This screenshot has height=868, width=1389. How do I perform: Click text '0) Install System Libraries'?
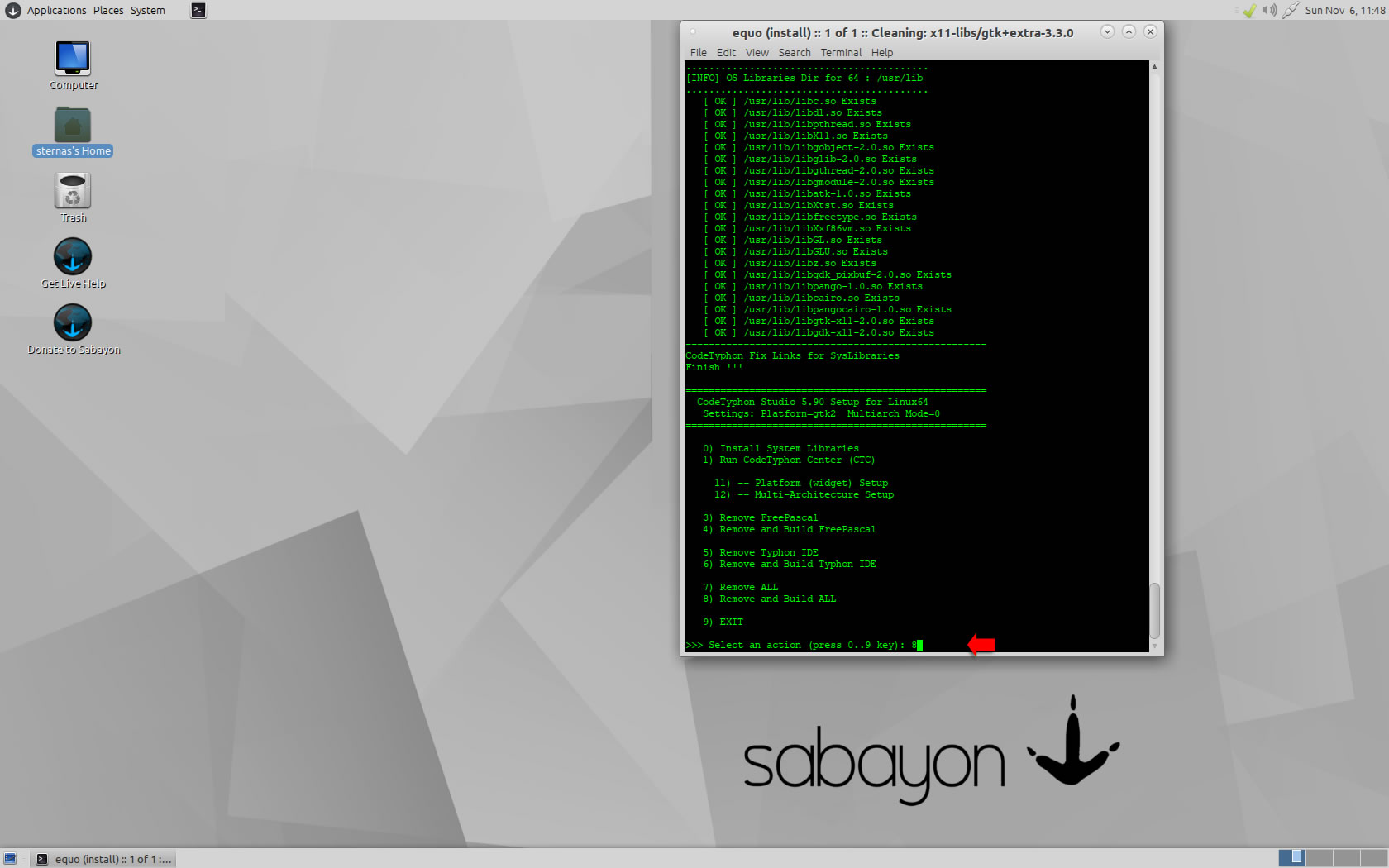780,448
